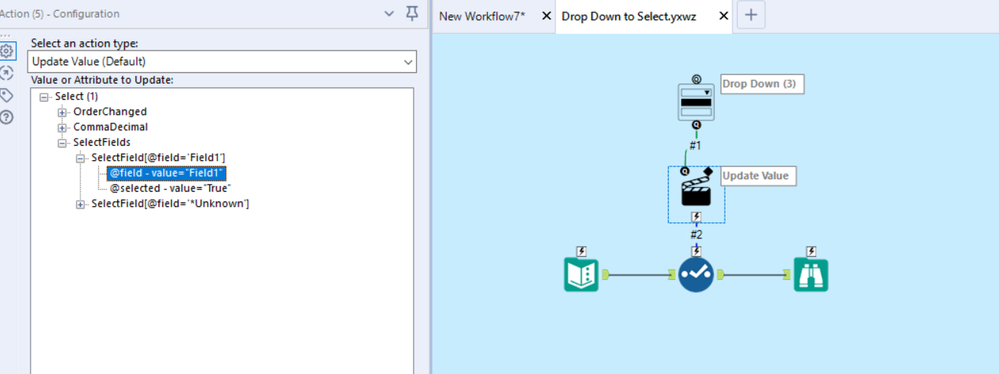Click the Q anchor above Drop Down tool
Screen dimensions: 999x374
click(x=696, y=80)
